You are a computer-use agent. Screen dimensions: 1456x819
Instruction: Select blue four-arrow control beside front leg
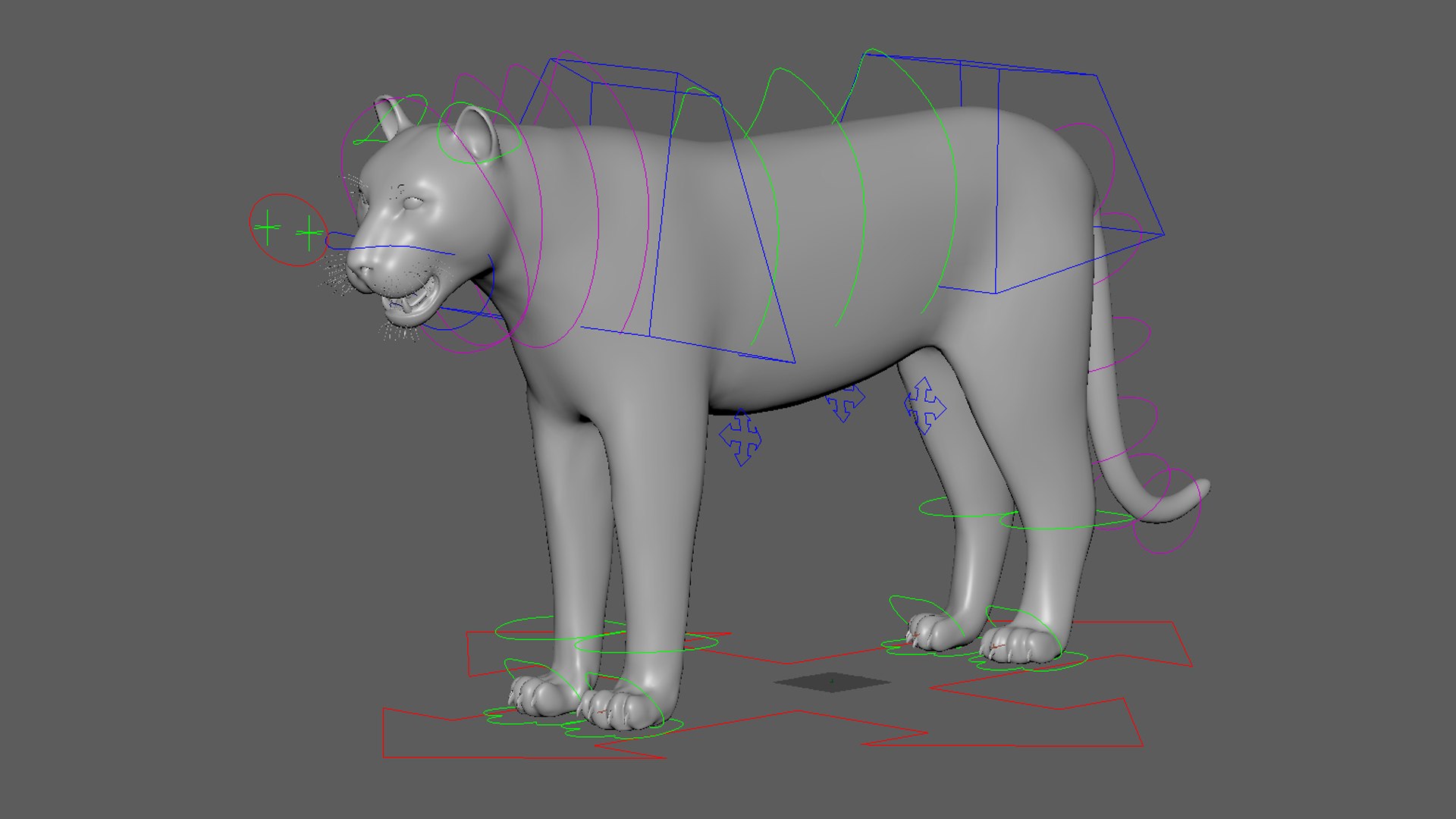[x=741, y=438]
